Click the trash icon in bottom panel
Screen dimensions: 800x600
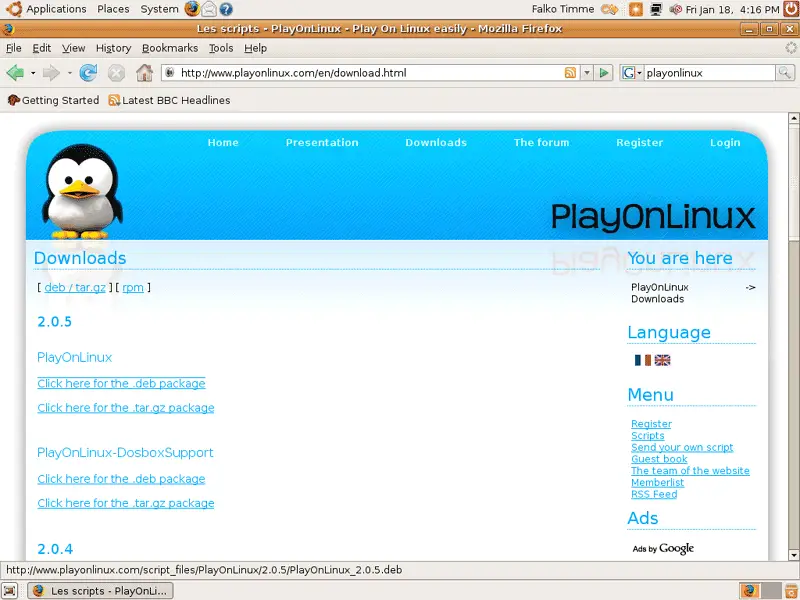791,590
